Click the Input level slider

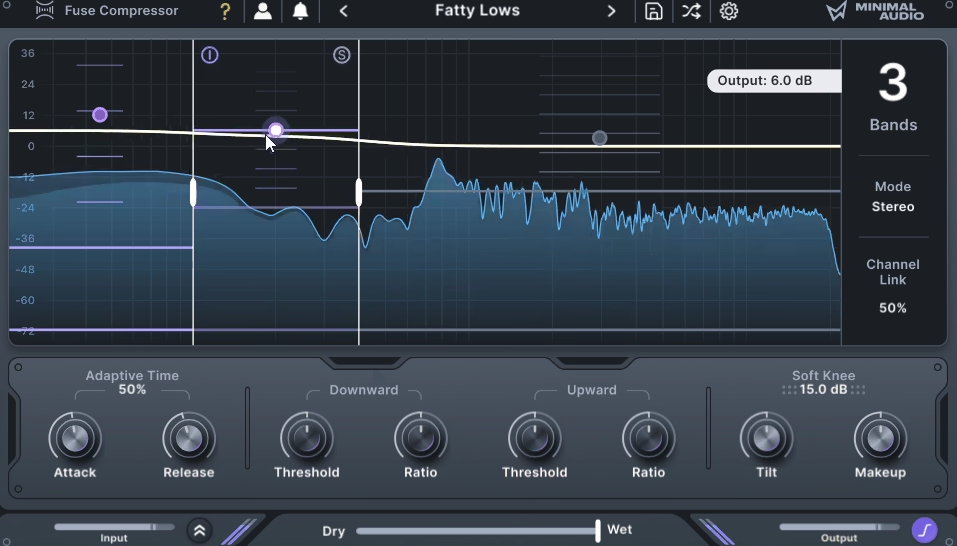click(x=114, y=527)
